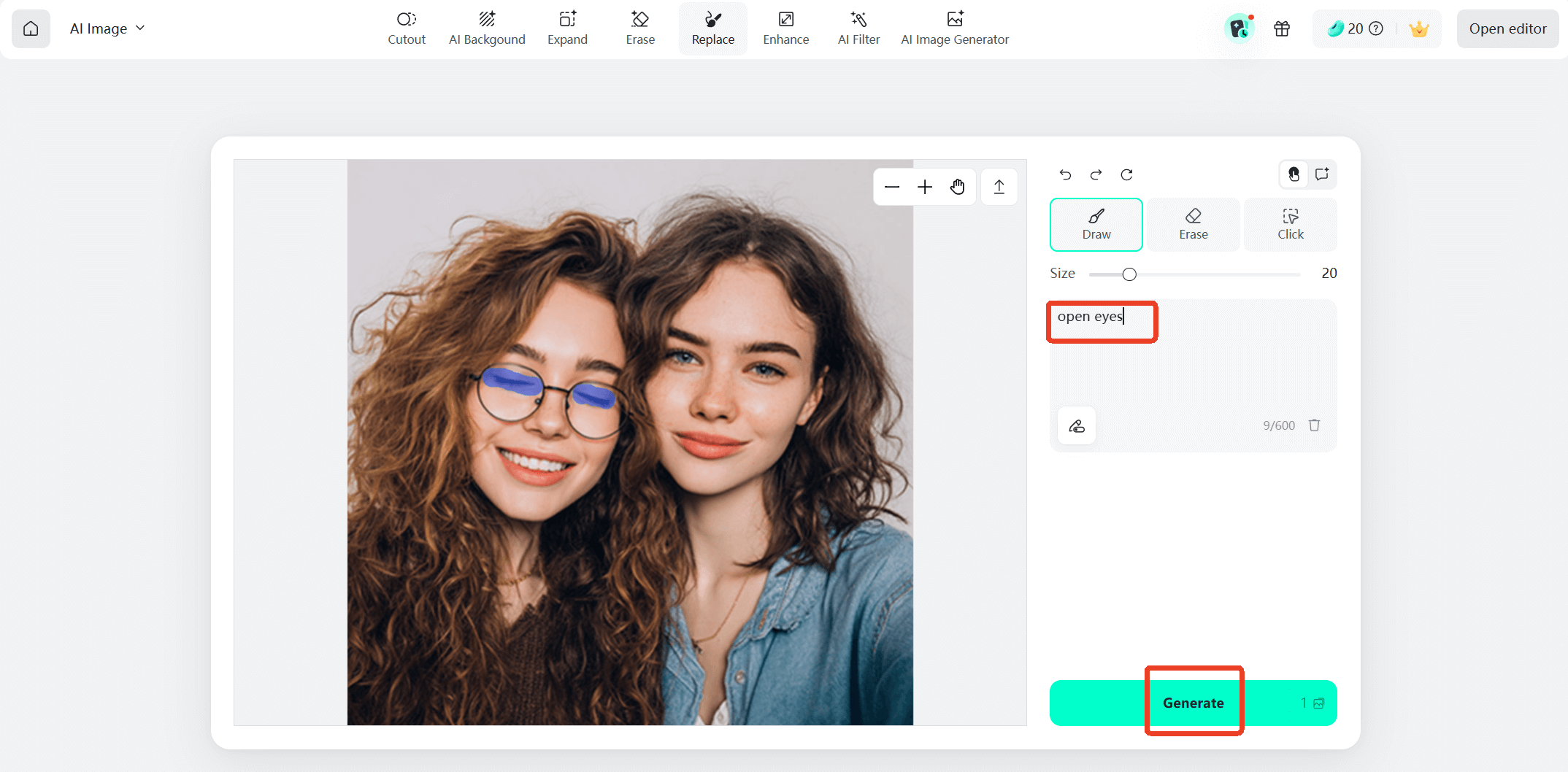1568x772 pixels.
Task: Click the Open editor button
Action: pos(1507,28)
